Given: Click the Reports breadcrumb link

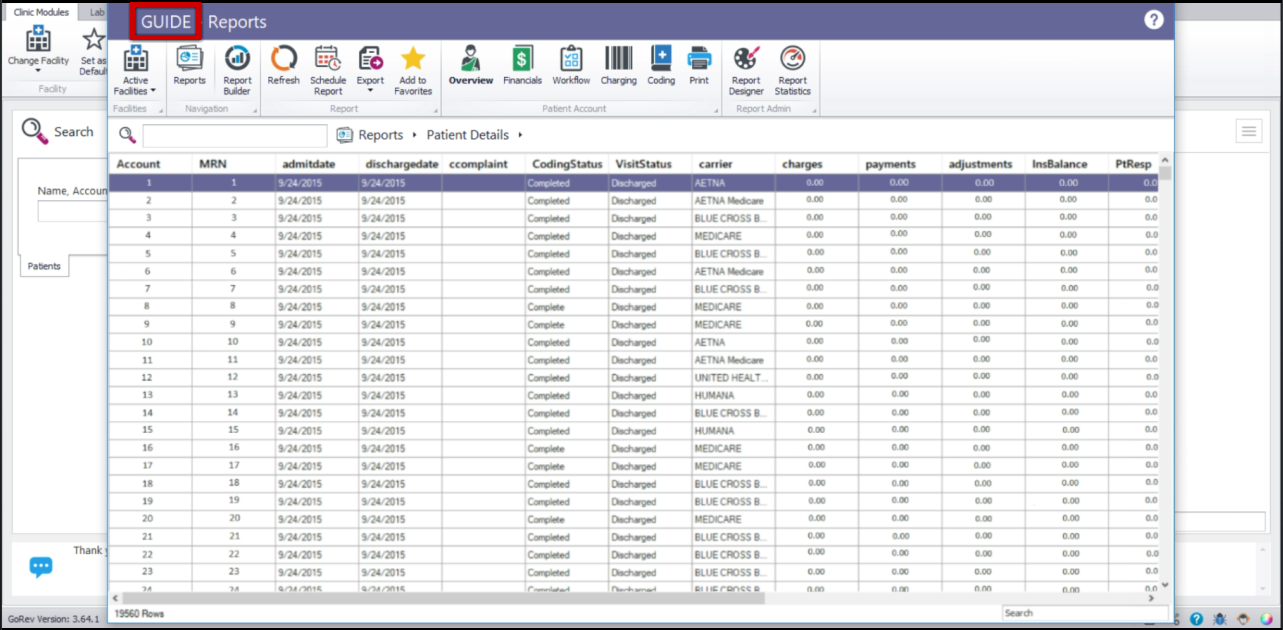Looking at the screenshot, I should (380, 135).
